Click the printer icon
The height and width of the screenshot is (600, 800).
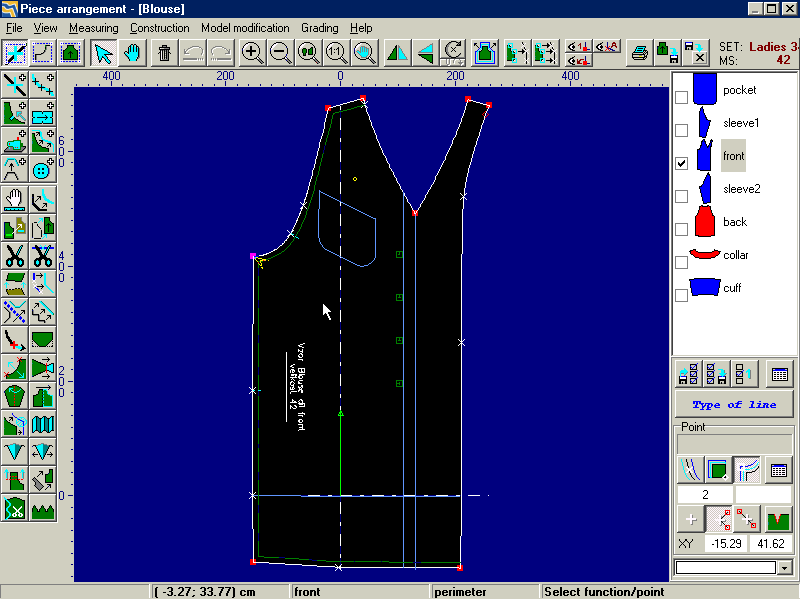coord(640,53)
